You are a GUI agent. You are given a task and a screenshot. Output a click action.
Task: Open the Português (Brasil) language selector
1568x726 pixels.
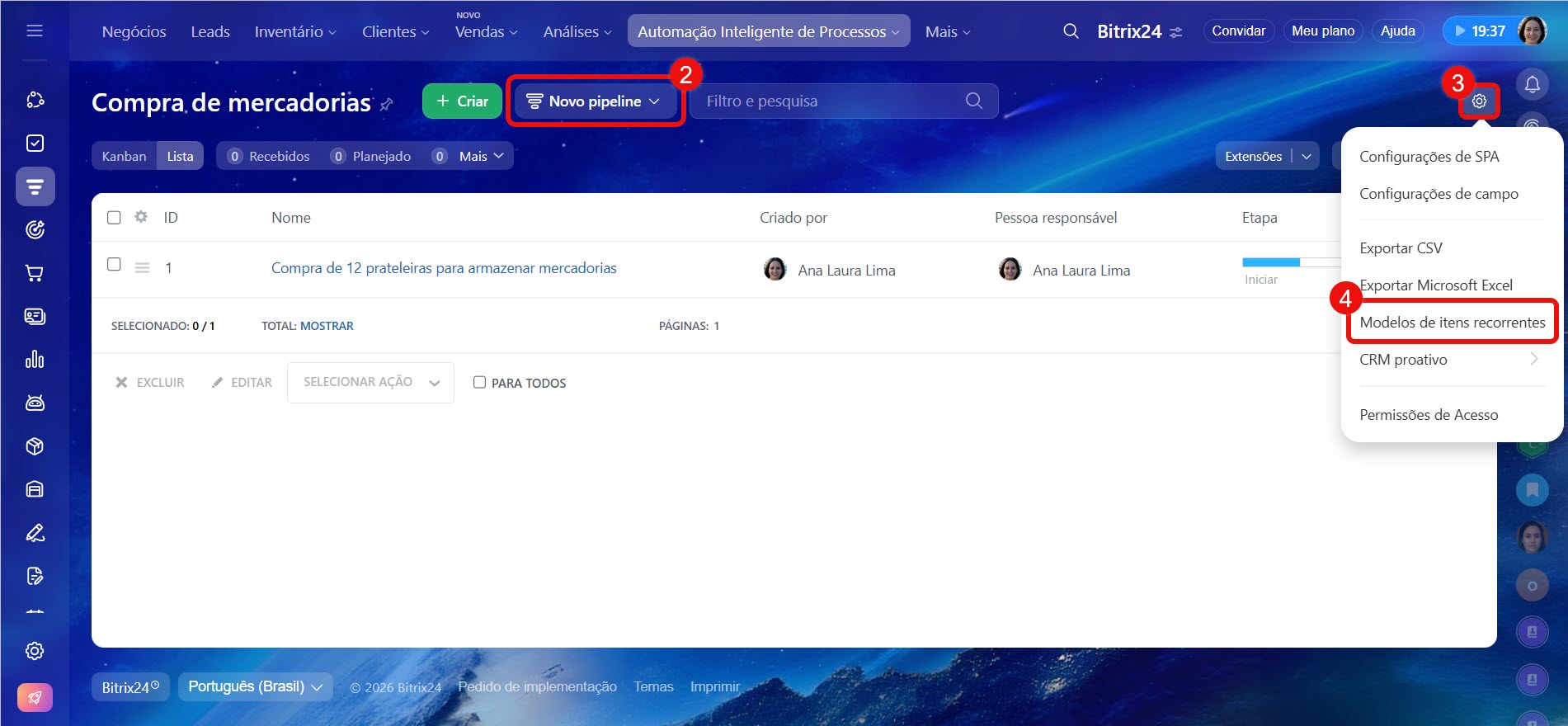[x=255, y=686]
